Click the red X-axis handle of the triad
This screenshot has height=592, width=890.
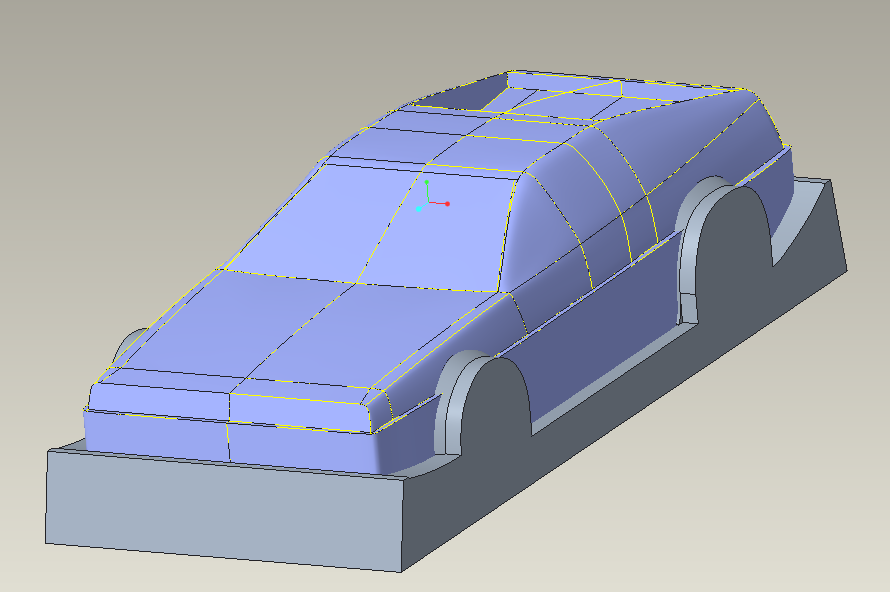click(x=447, y=204)
